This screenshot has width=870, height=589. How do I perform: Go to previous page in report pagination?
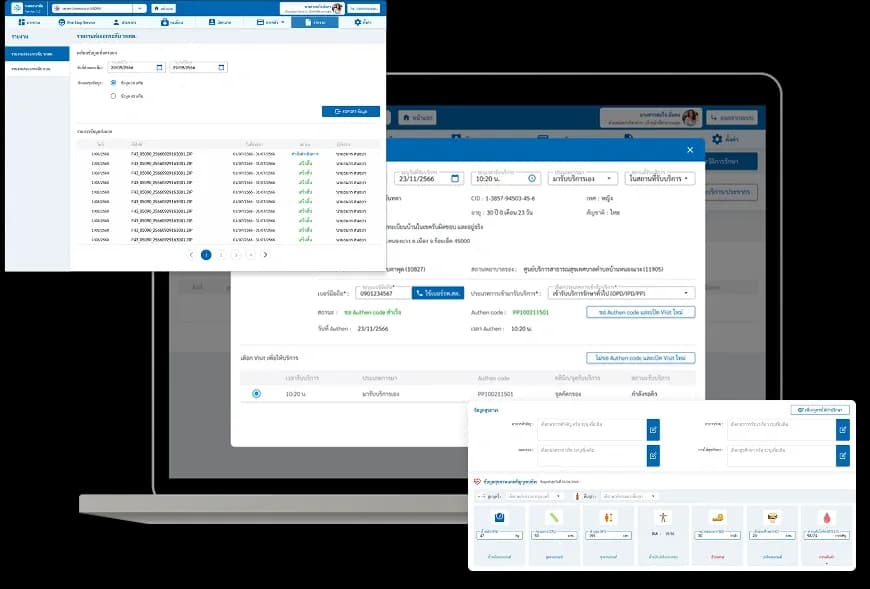coord(191,255)
